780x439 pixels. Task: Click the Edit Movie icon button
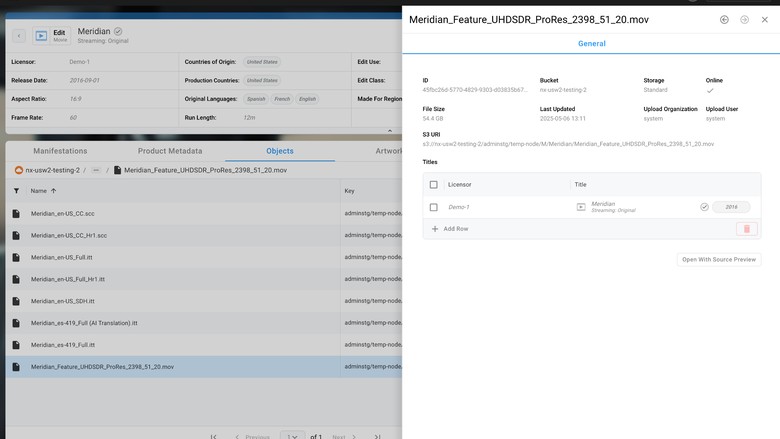click(x=51, y=36)
